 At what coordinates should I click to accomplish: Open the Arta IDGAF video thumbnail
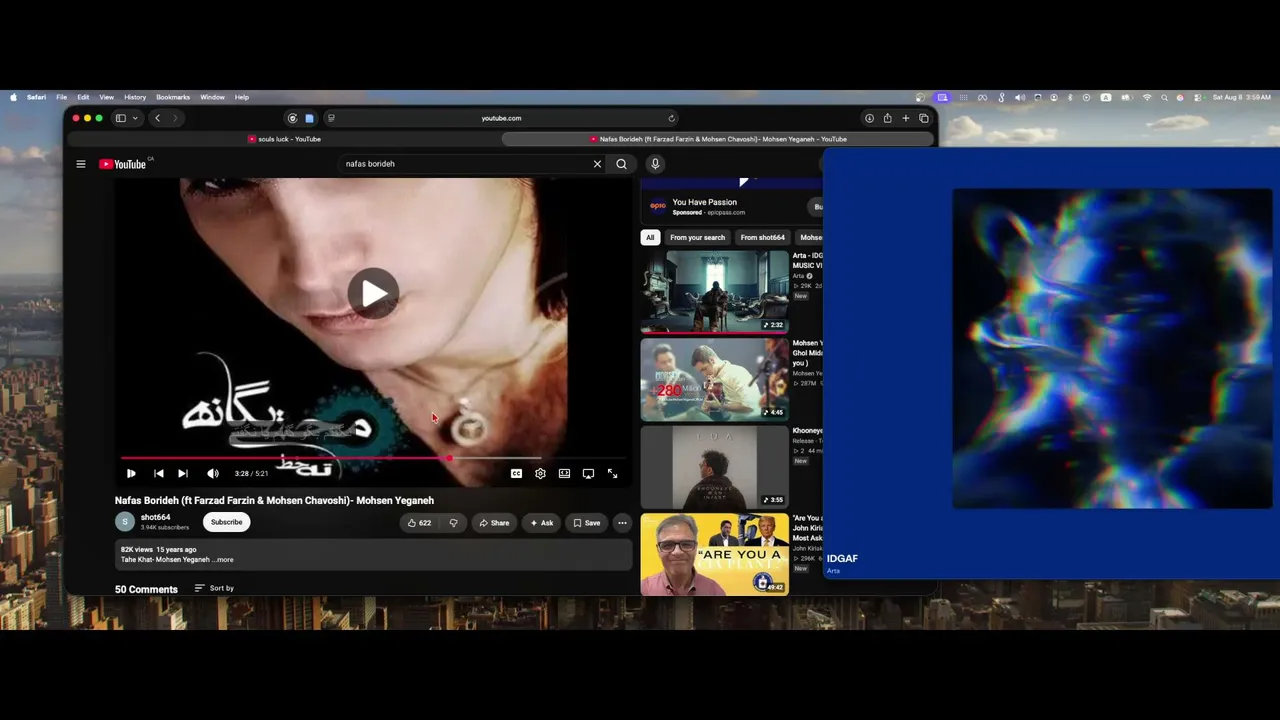point(714,291)
